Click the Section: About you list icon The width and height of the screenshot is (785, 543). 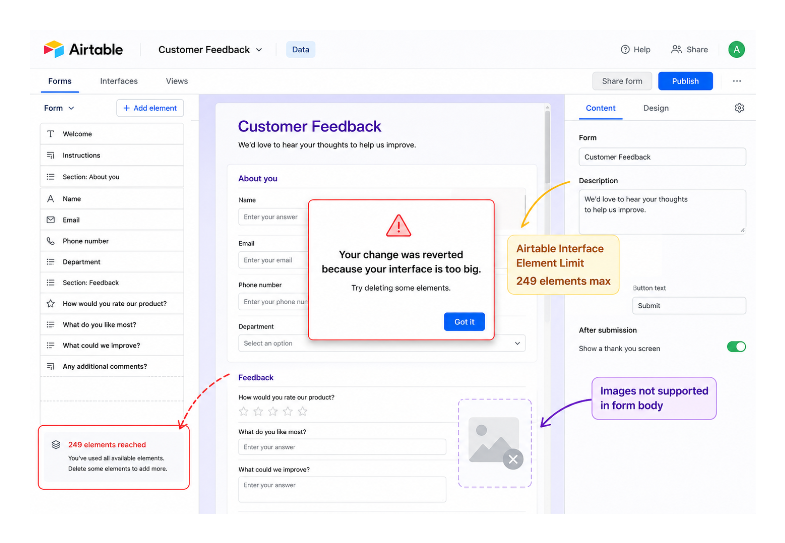(x=51, y=177)
